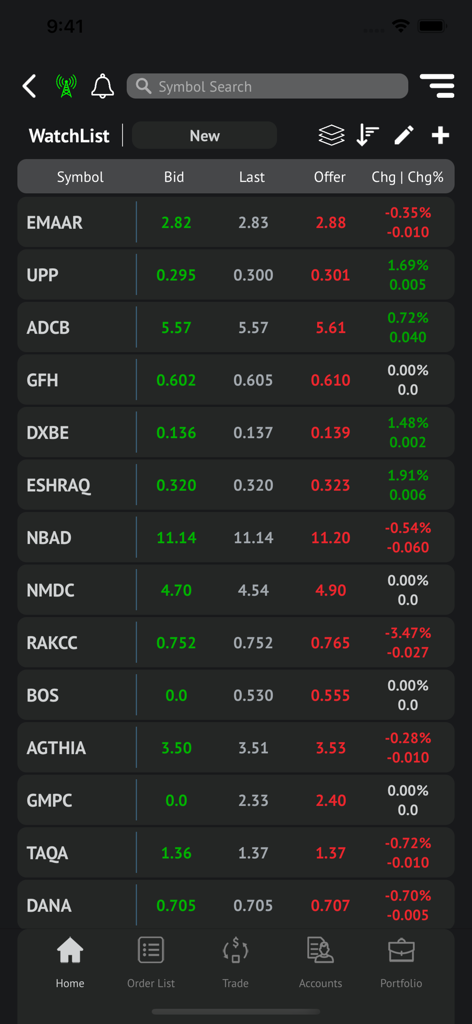Open the Home tab
Screen dimensions: 472x1024
pos(70,963)
